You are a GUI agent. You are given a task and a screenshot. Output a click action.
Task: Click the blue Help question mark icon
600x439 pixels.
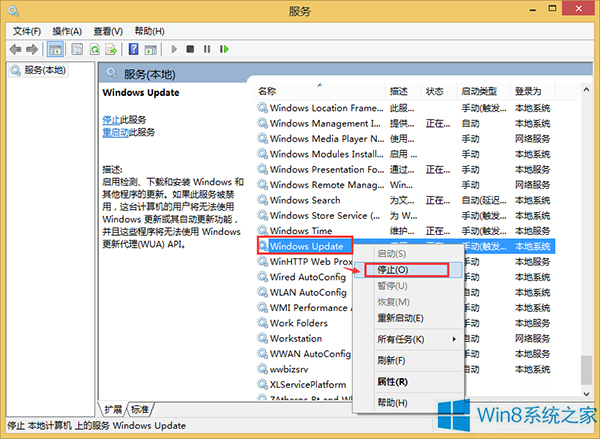(x=134, y=49)
